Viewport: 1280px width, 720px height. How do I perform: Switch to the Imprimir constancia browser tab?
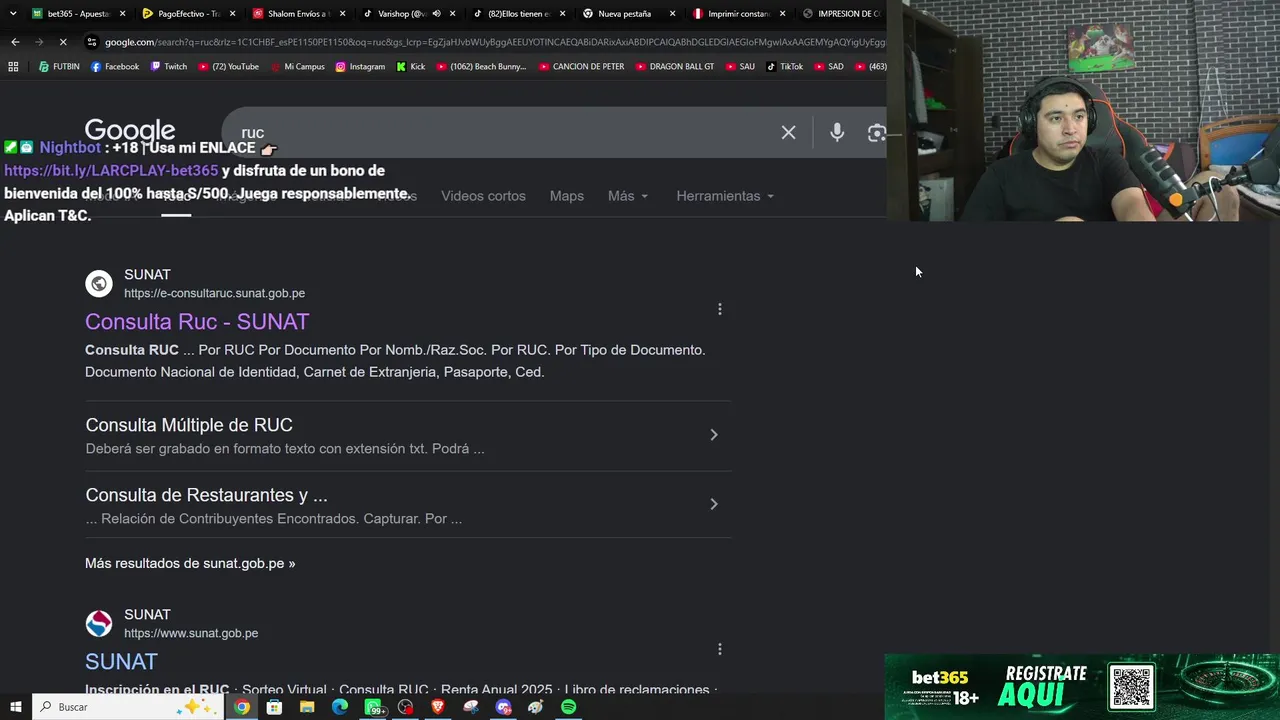tap(739, 14)
